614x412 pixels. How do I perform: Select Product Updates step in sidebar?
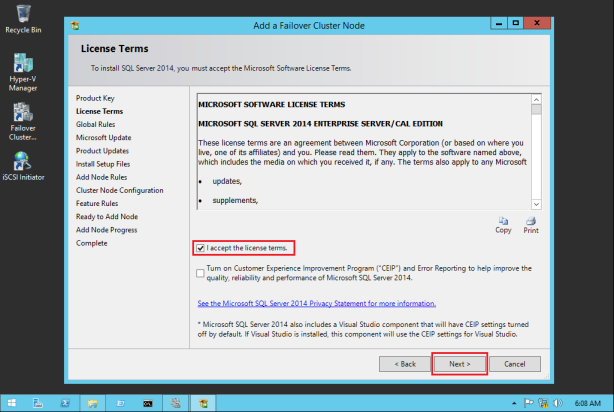(x=102, y=151)
